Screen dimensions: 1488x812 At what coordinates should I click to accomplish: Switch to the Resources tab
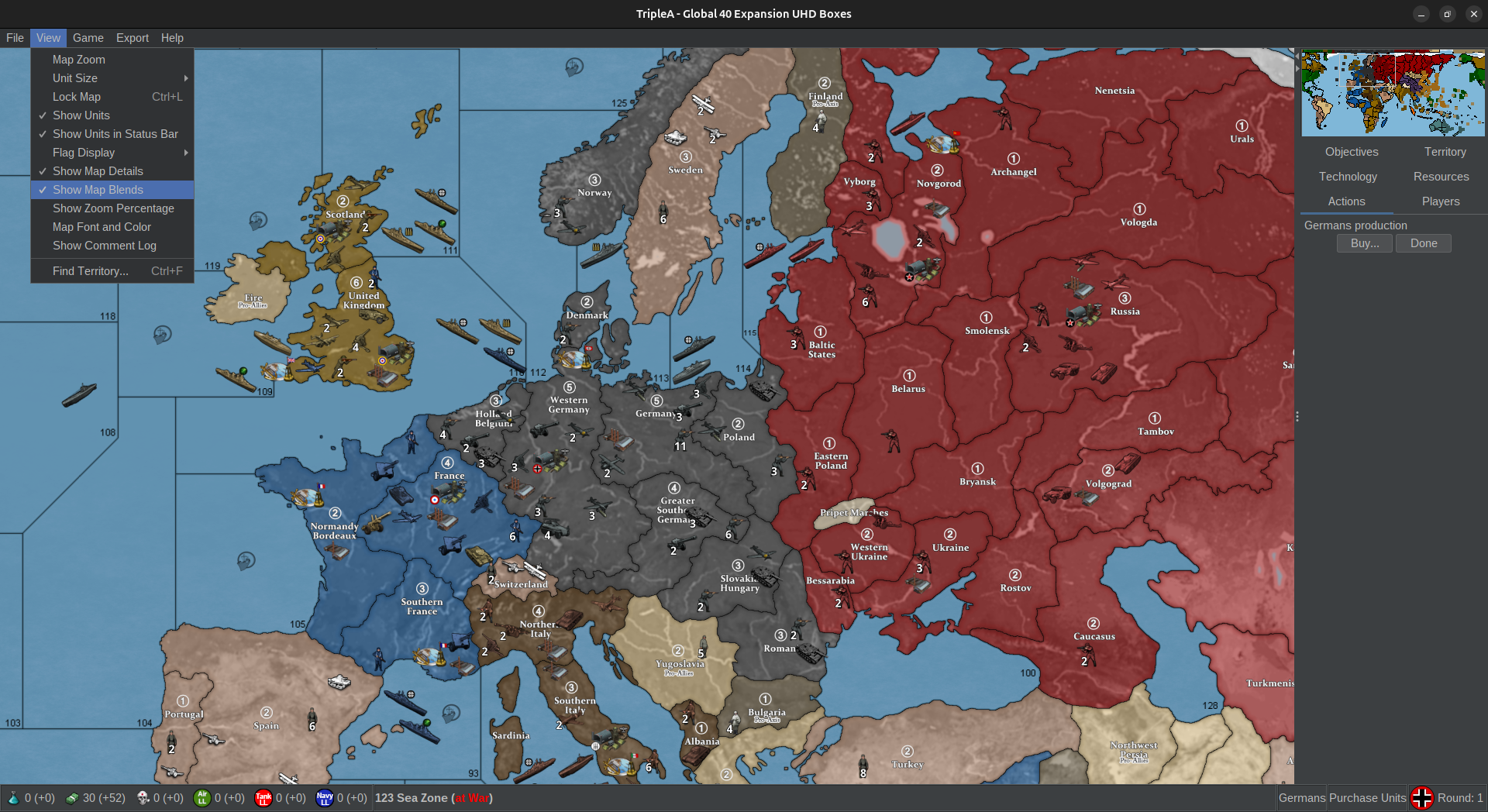click(1441, 177)
